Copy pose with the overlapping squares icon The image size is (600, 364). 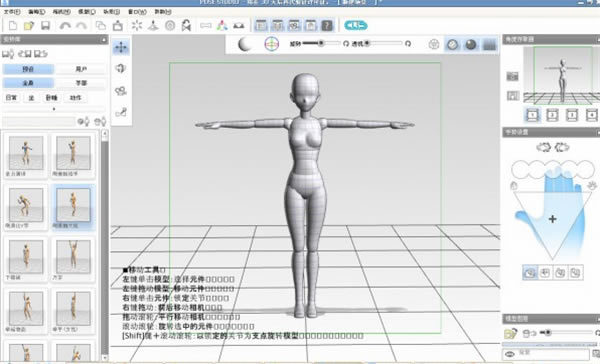[101, 26]
